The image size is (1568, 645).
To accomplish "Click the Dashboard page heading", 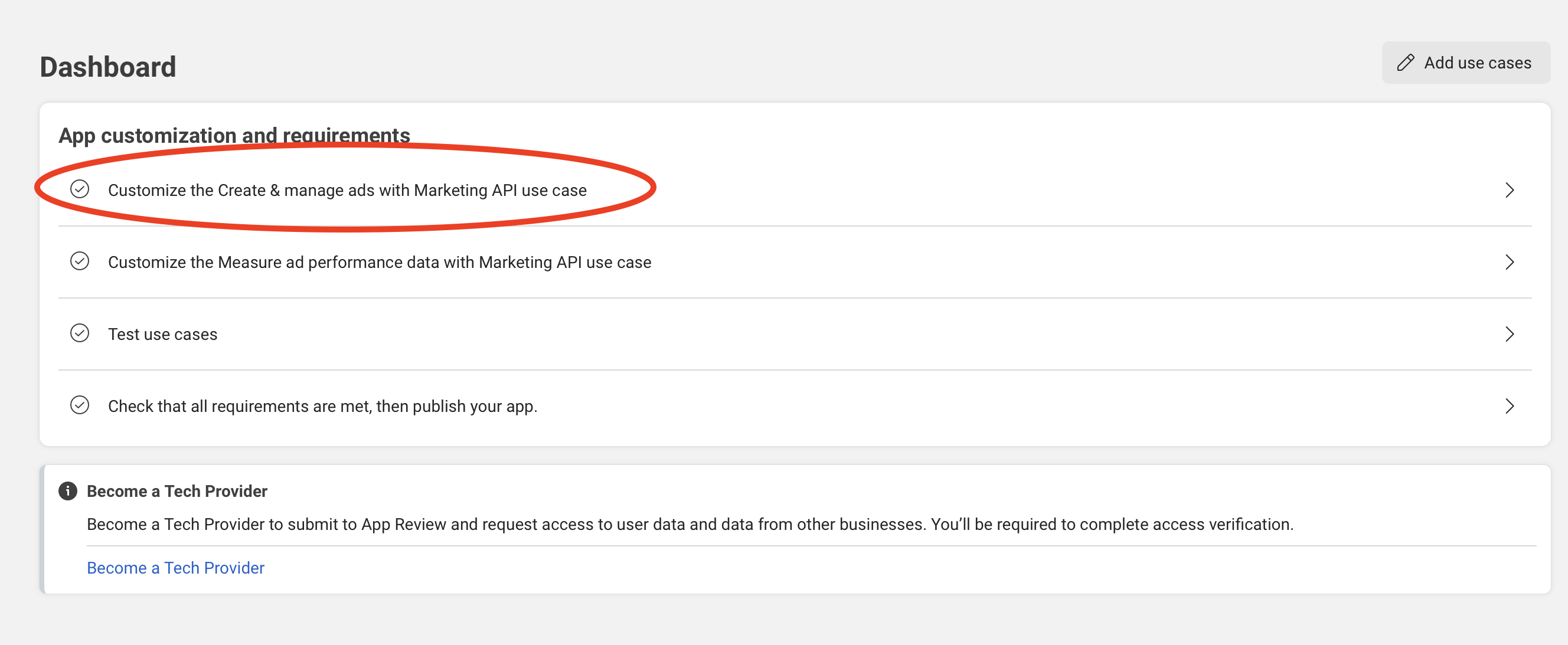I will point(107,67).
